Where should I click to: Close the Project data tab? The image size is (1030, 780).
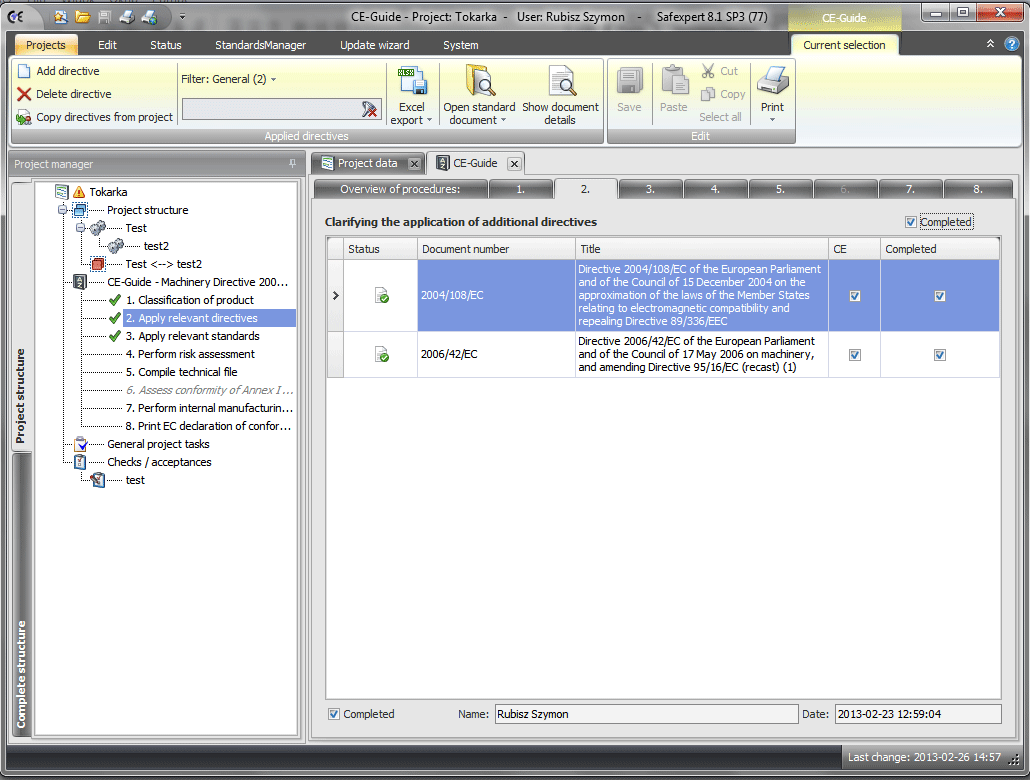414,164
